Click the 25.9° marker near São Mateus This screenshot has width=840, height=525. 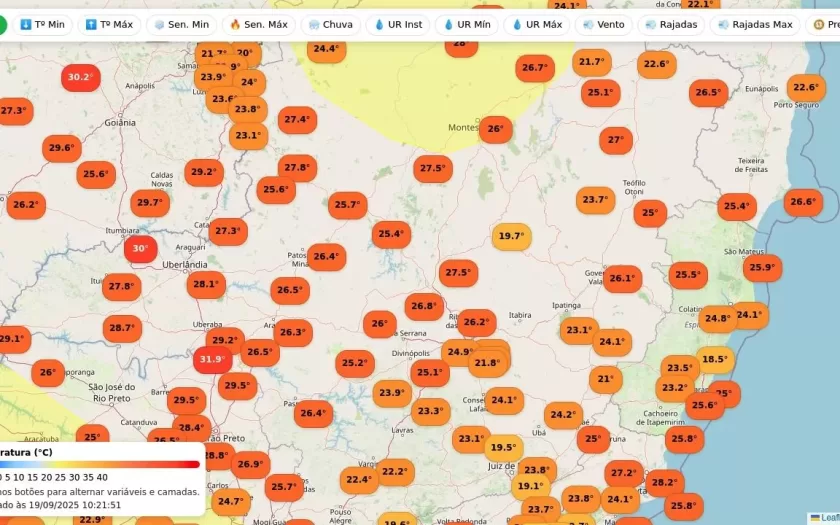(762, 267)
